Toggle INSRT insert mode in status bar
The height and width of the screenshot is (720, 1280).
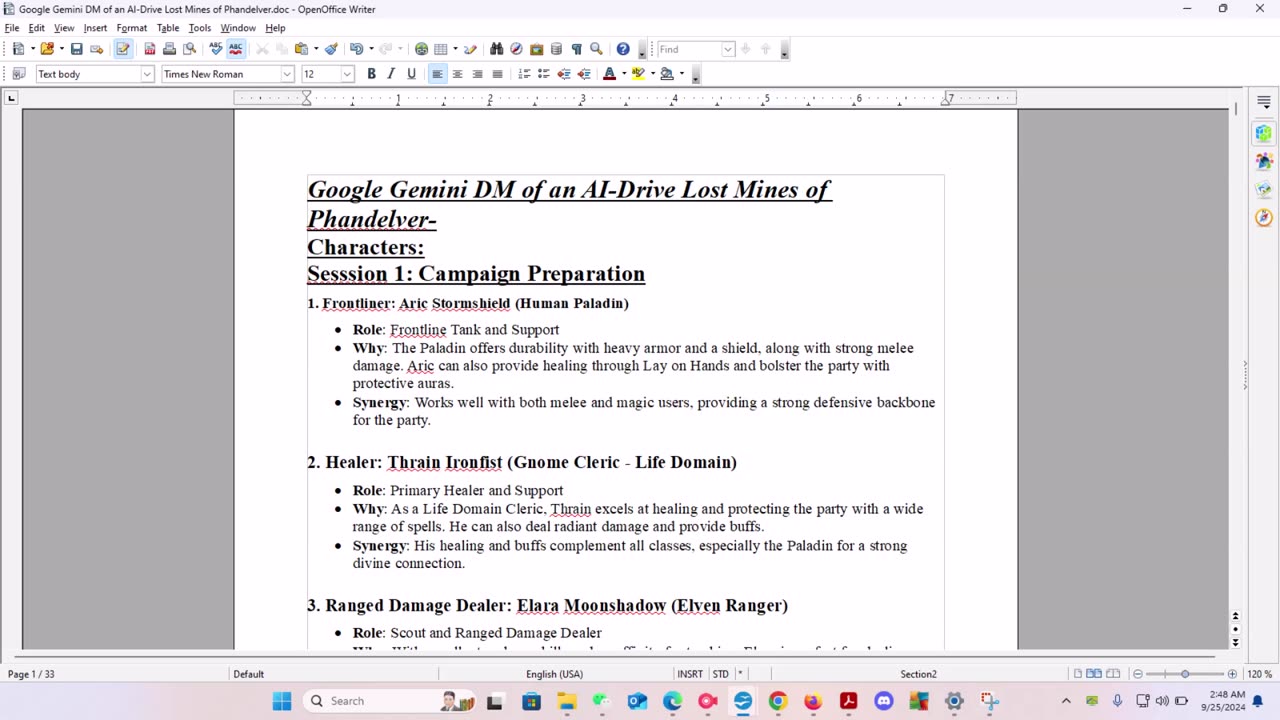point(690,674)
